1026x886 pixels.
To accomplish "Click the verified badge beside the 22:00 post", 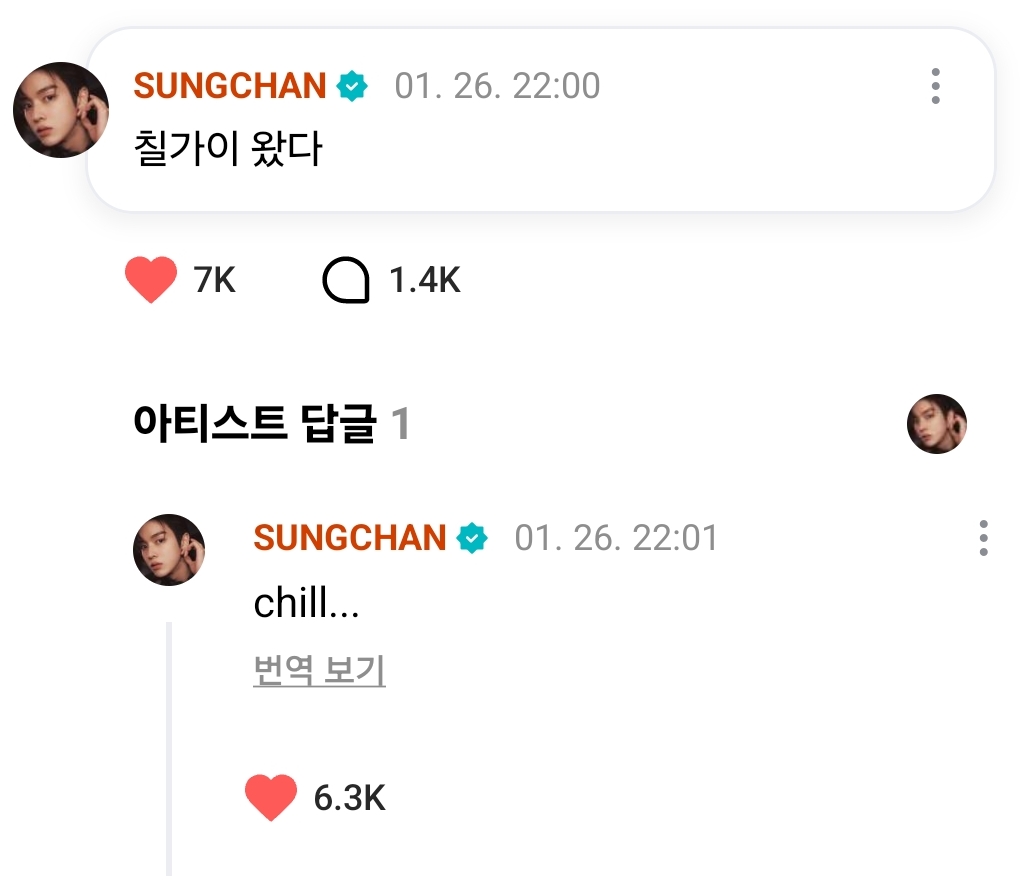I will tap(352, 87).
